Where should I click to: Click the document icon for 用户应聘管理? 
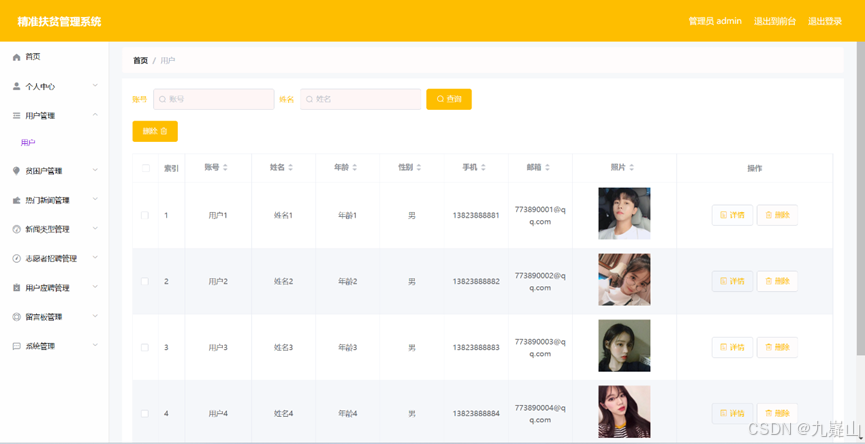coord(17,287)
